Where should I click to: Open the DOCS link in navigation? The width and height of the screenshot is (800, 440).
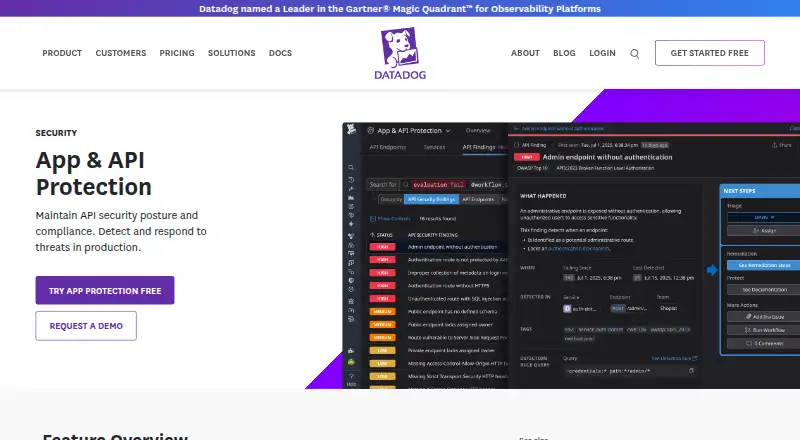tap(281, 53)
